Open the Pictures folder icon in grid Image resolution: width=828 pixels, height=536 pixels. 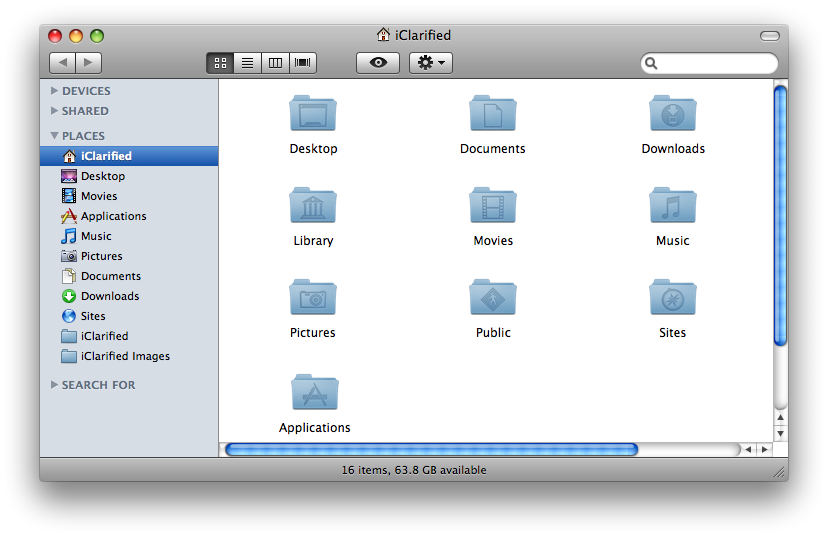(313, 298)
